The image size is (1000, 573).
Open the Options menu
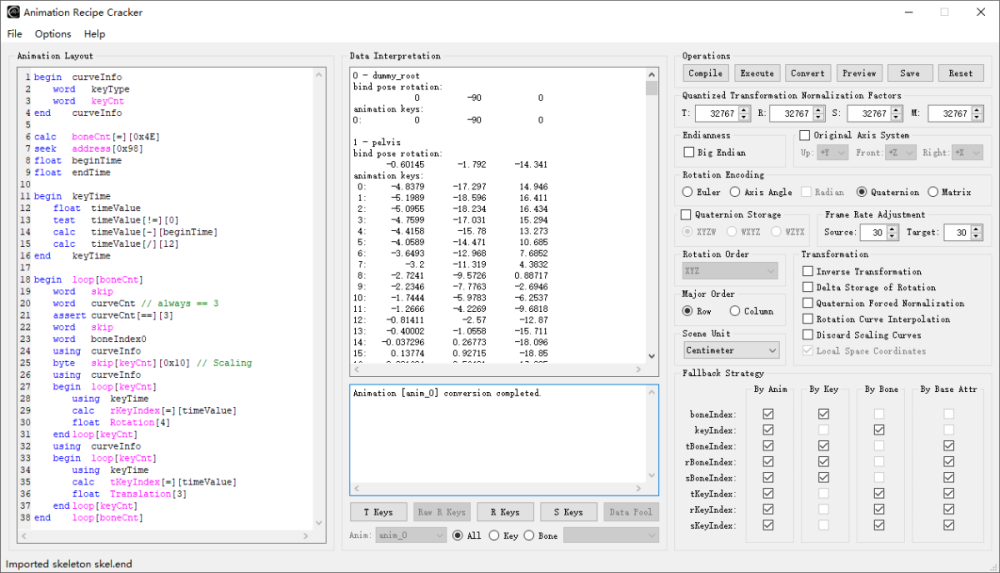point(53,34)
